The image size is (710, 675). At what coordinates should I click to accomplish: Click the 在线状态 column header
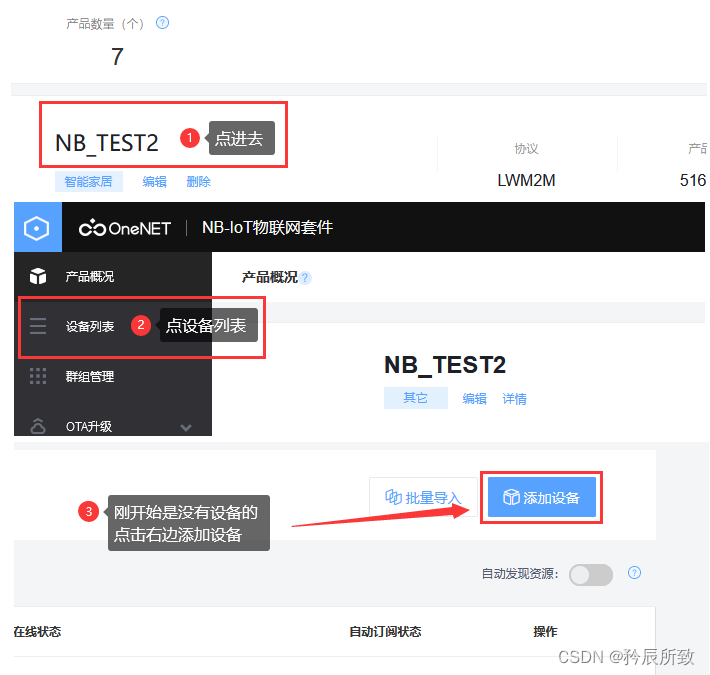tap(37, 632)
